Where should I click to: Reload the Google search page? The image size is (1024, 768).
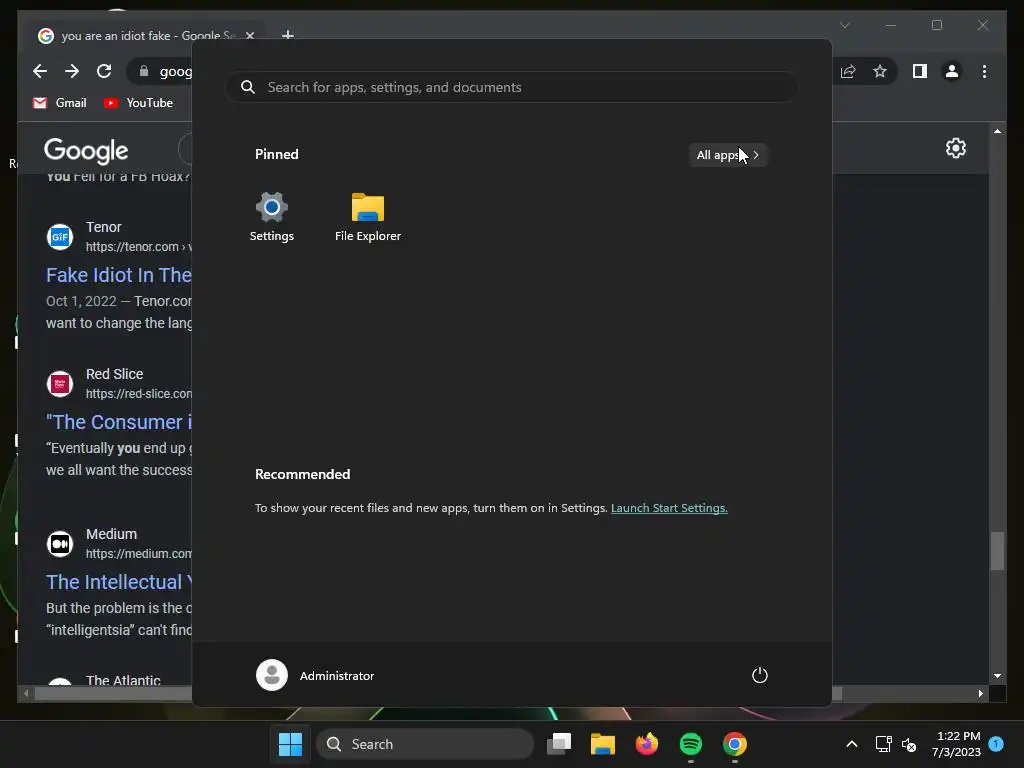(x=104, y=71)
